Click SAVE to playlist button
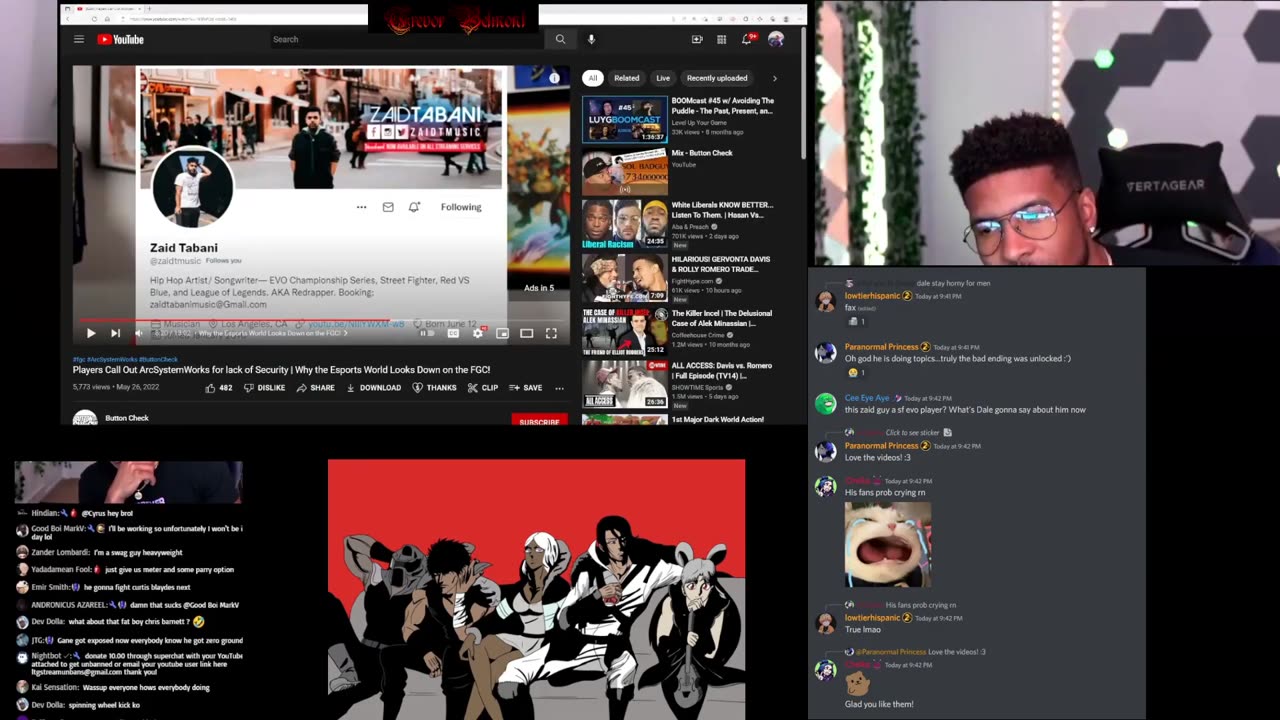The height and width of the screenshot is (720, 1280). point(525,388)
